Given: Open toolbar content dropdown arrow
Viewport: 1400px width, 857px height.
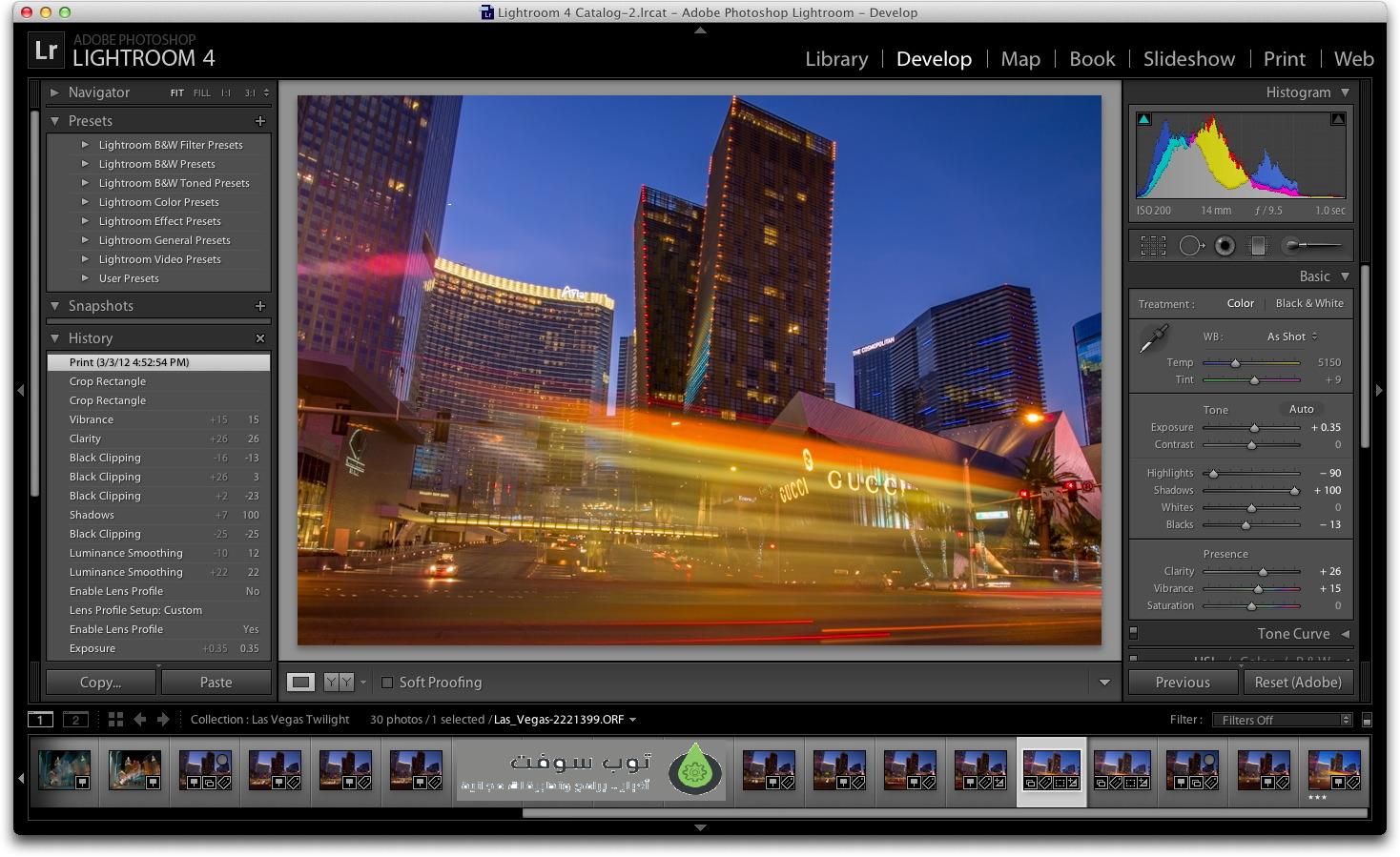Looking at the screenshot, I should [1104, 683].
